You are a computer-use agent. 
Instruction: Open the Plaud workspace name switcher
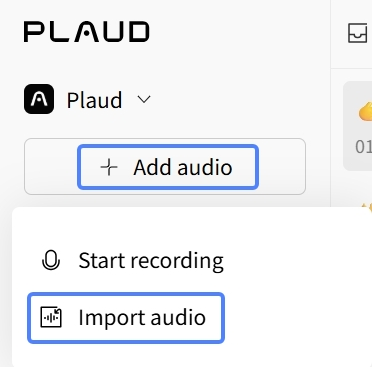click(94, 100)
